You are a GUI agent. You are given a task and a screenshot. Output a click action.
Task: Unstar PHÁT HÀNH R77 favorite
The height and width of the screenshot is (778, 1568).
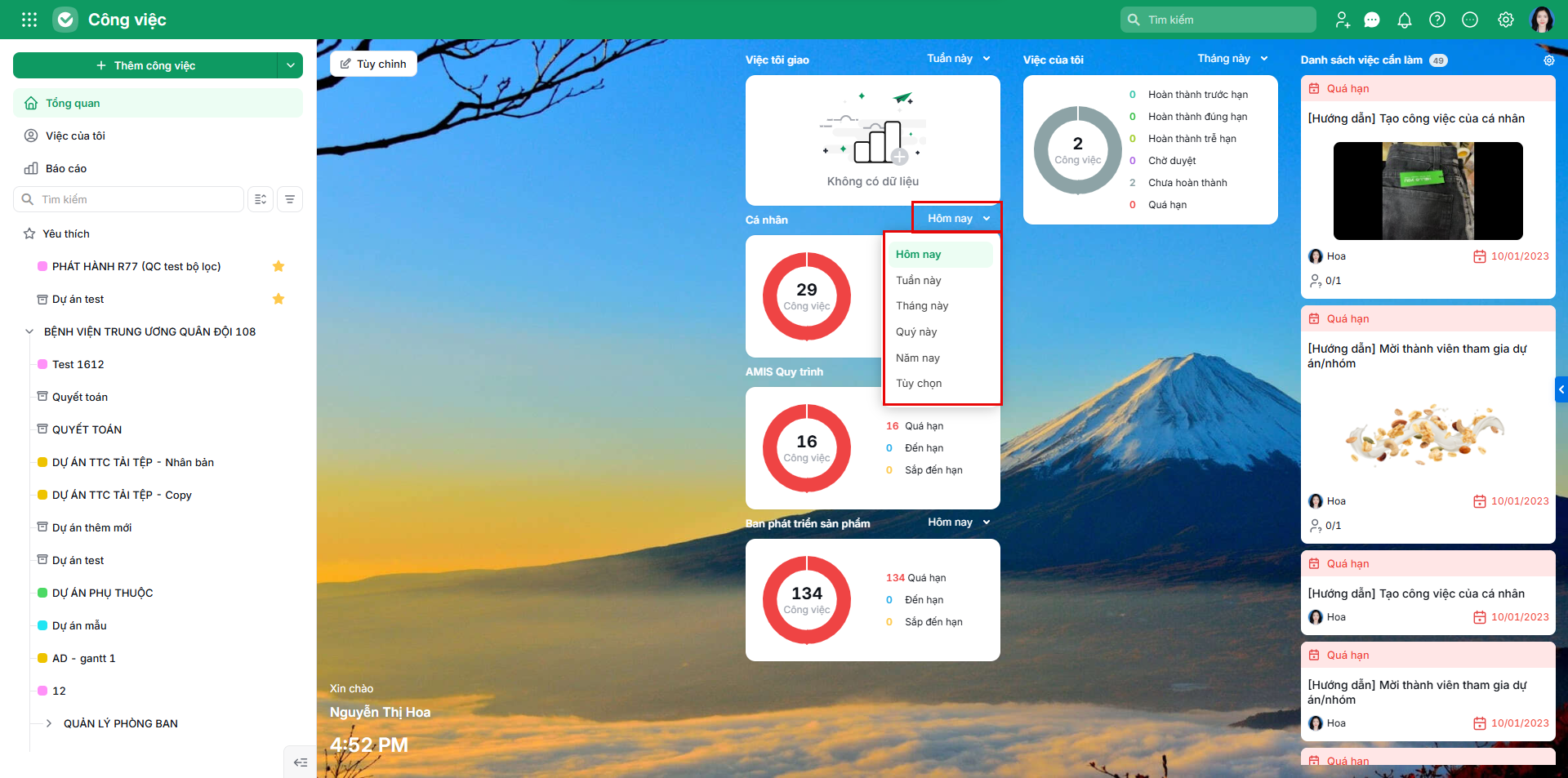[x=278, y=266]
